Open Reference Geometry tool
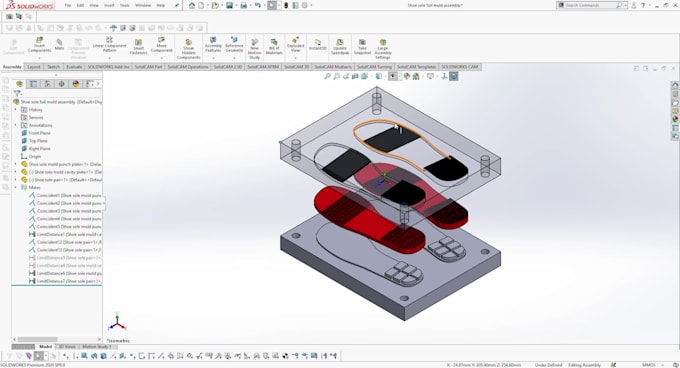Viewport: 680px width, 368px height. point(234,45)
